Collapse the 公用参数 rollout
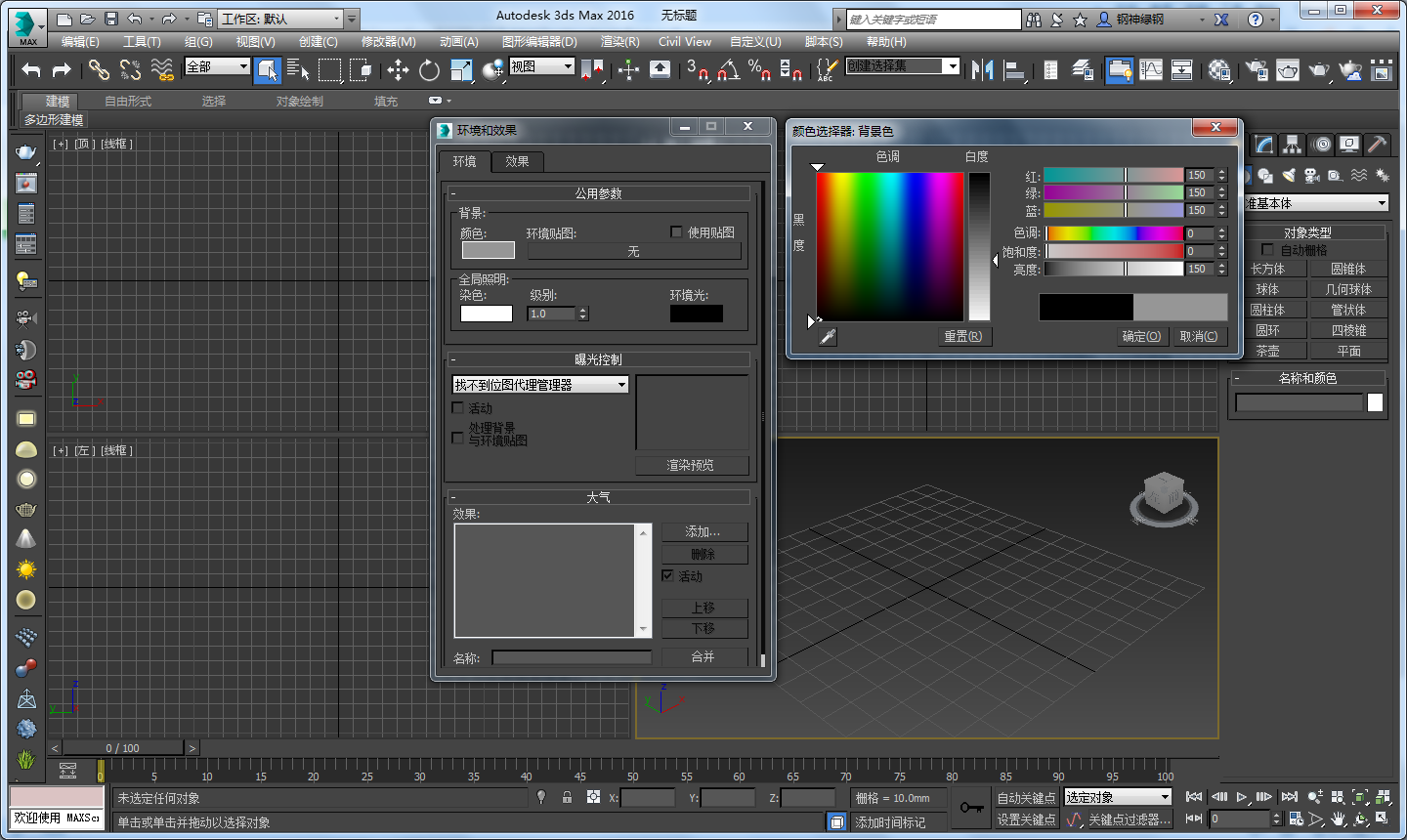 598,193
